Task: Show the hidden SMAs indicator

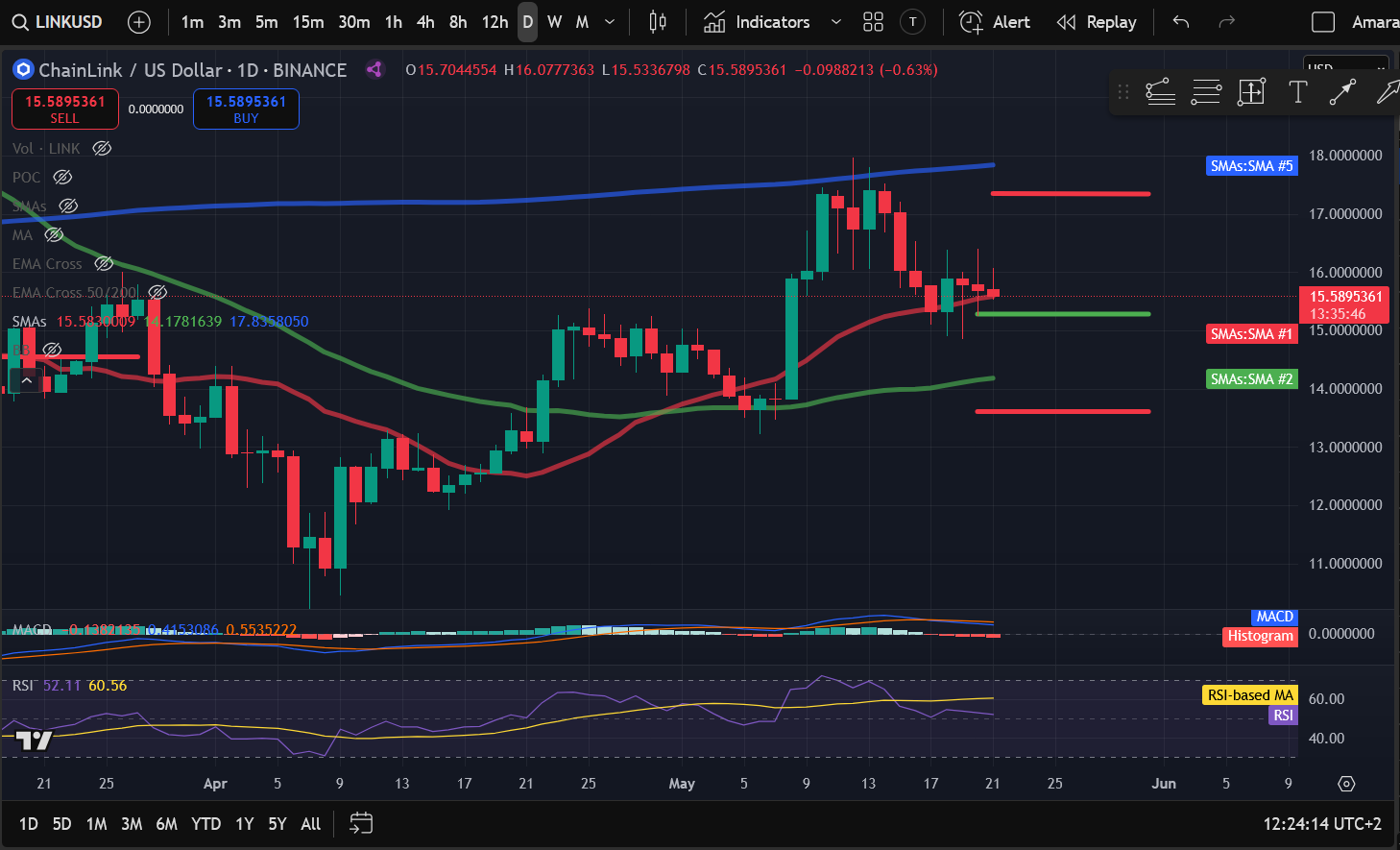Action: tap(68, 206)
